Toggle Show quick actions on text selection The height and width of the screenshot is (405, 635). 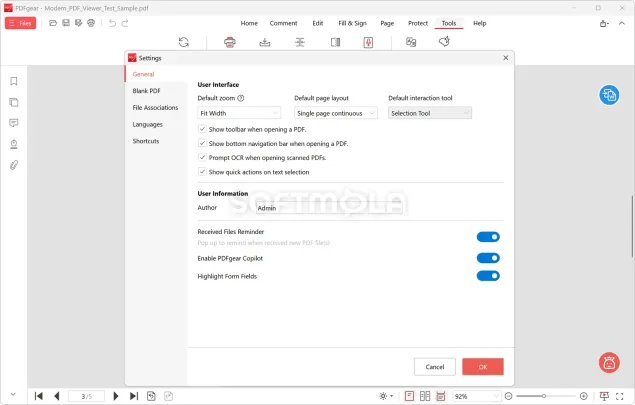(202, 172)
